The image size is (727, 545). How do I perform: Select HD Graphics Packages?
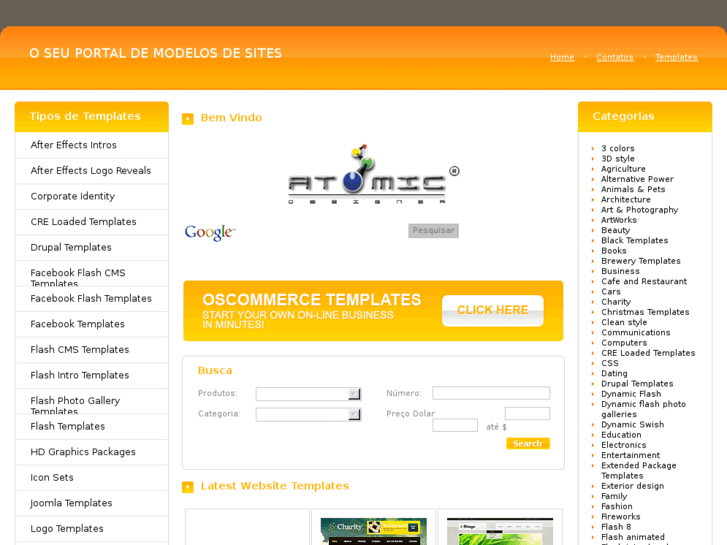[83, 452]
